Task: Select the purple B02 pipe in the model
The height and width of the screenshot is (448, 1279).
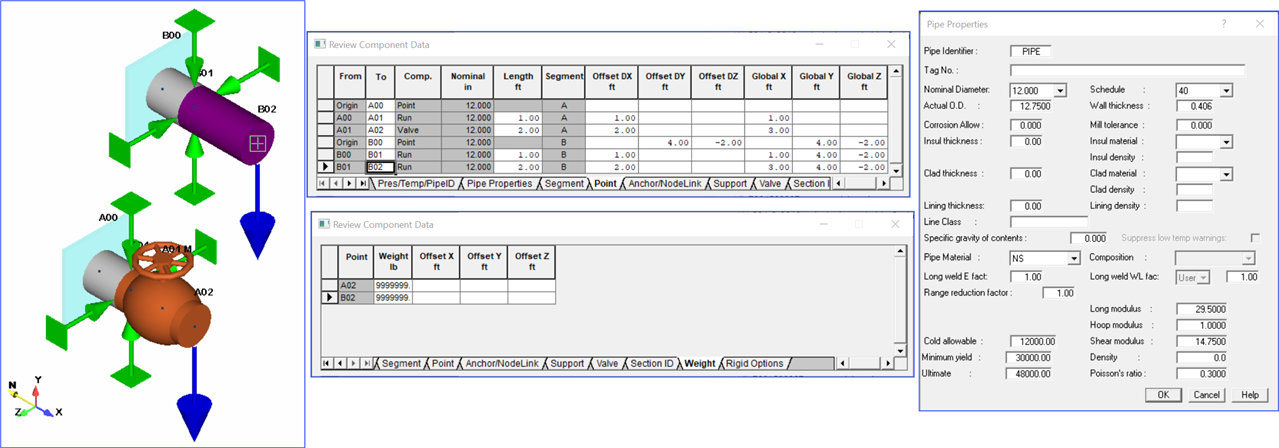Action: click(228, 125)
